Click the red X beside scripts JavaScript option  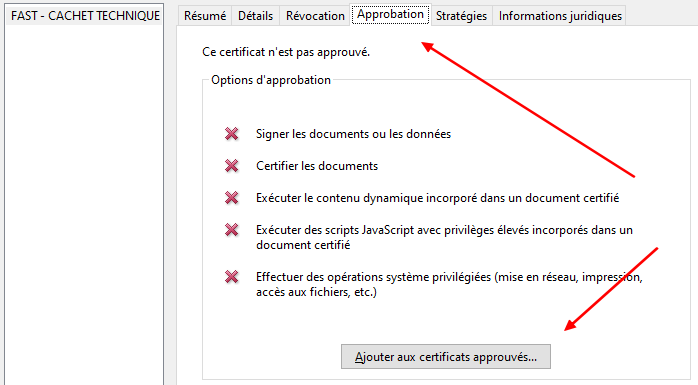(x=231, y=230)
